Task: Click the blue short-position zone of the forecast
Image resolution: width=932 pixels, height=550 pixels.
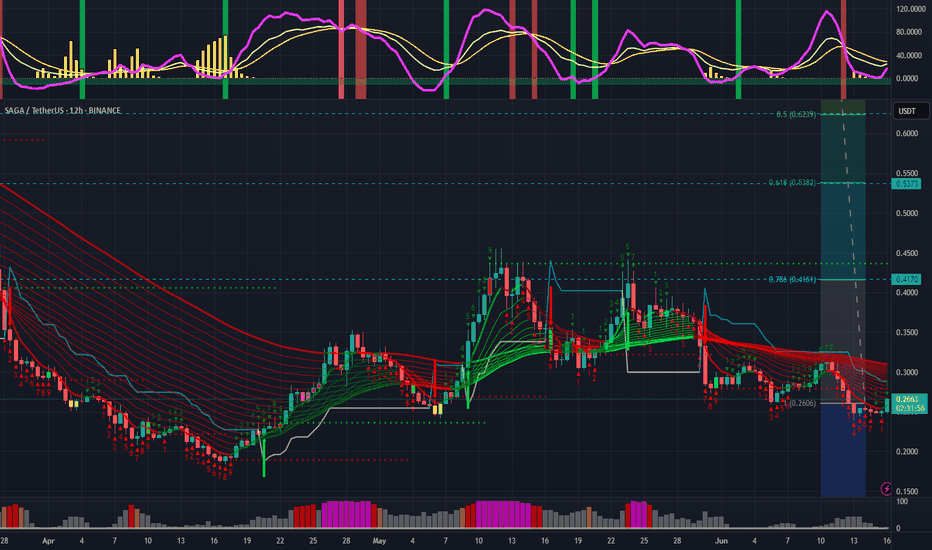Action: [x=843, y=450]
